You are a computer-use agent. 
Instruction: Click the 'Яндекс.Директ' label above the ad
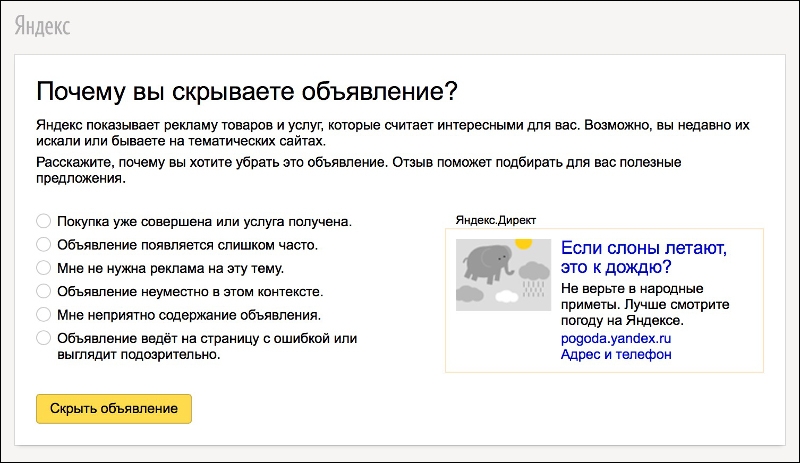(494, 219)
